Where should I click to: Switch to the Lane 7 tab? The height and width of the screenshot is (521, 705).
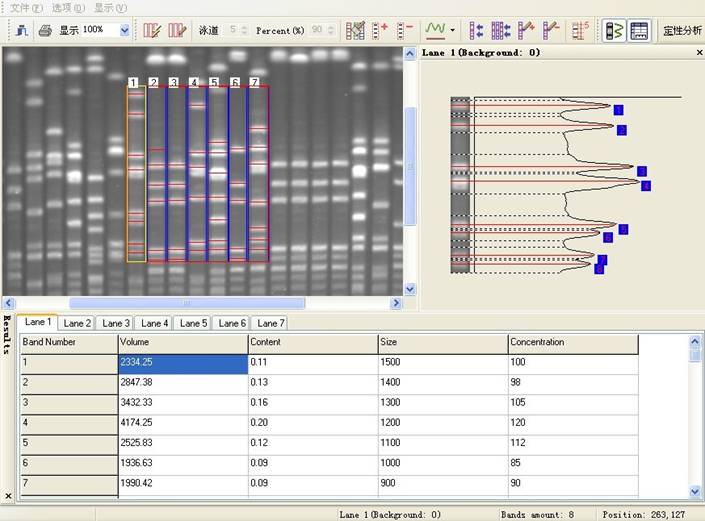[x=271, y=323]
